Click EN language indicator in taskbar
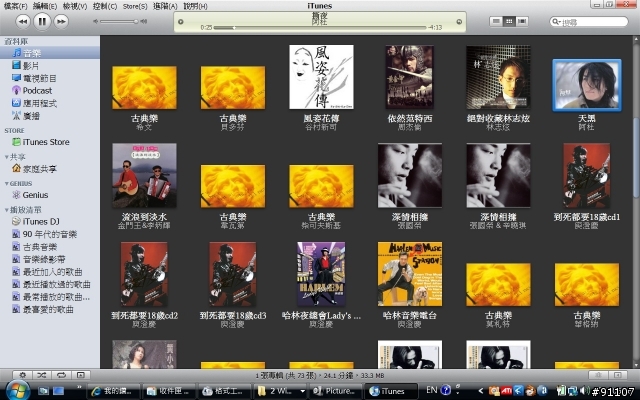 click(x=431, y=390)
